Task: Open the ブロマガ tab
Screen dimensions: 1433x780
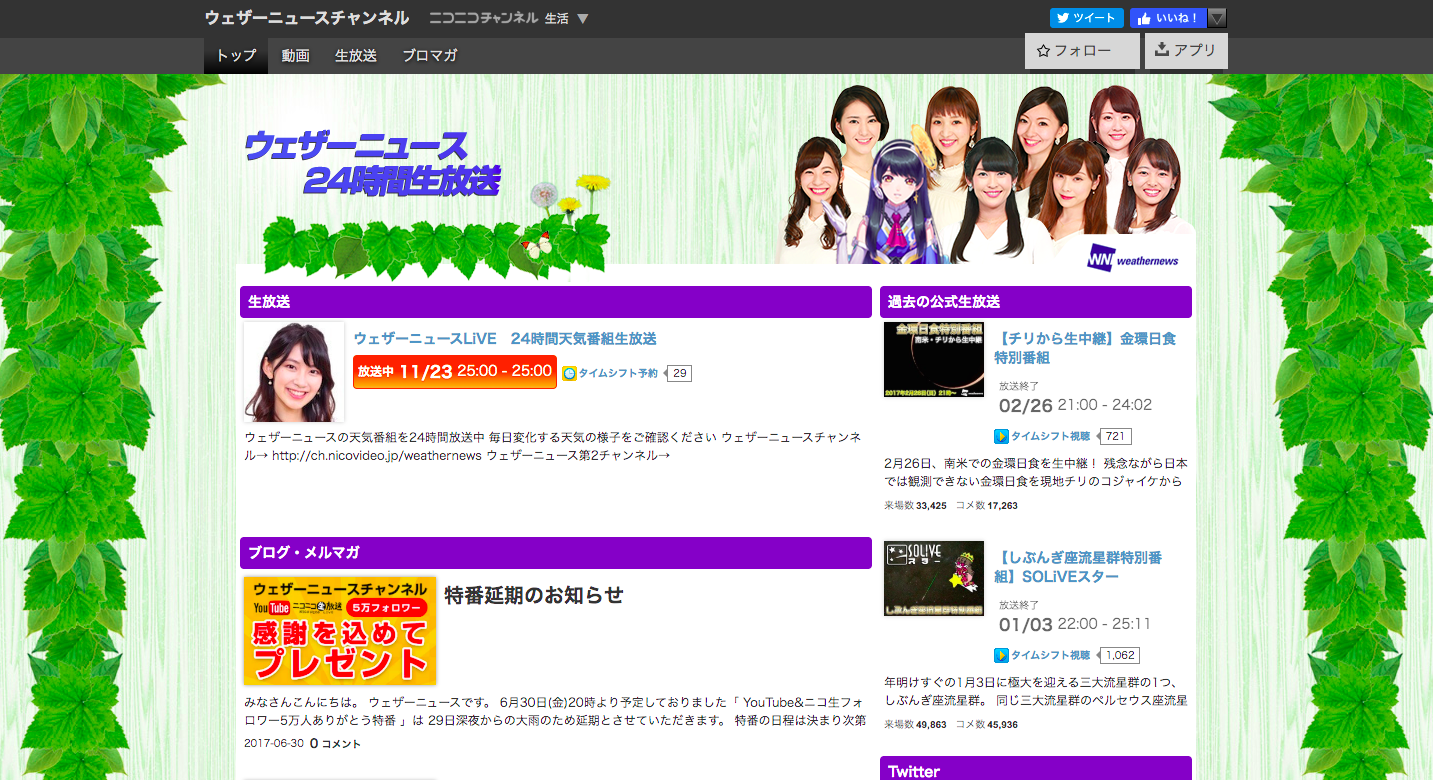Action: tap(430, 56)
